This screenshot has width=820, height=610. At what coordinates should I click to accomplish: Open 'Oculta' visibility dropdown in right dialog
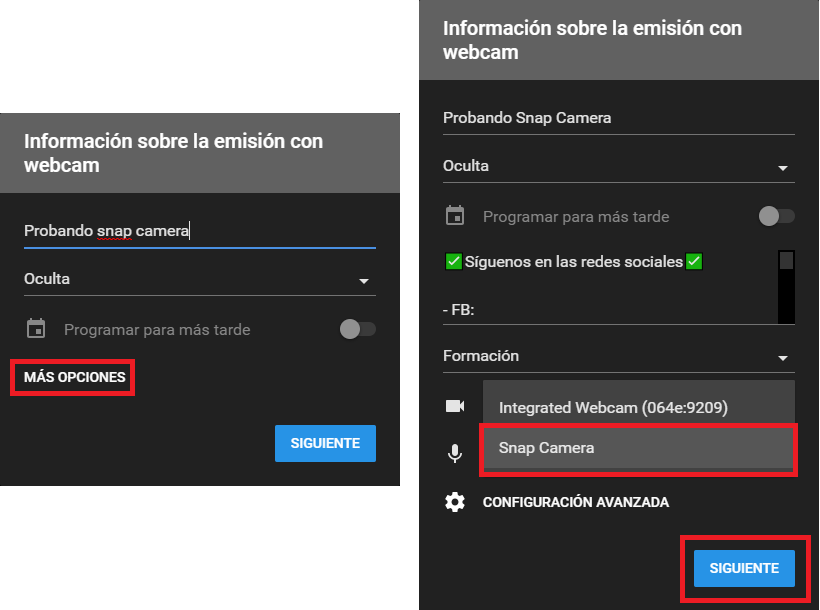(619, 166)
